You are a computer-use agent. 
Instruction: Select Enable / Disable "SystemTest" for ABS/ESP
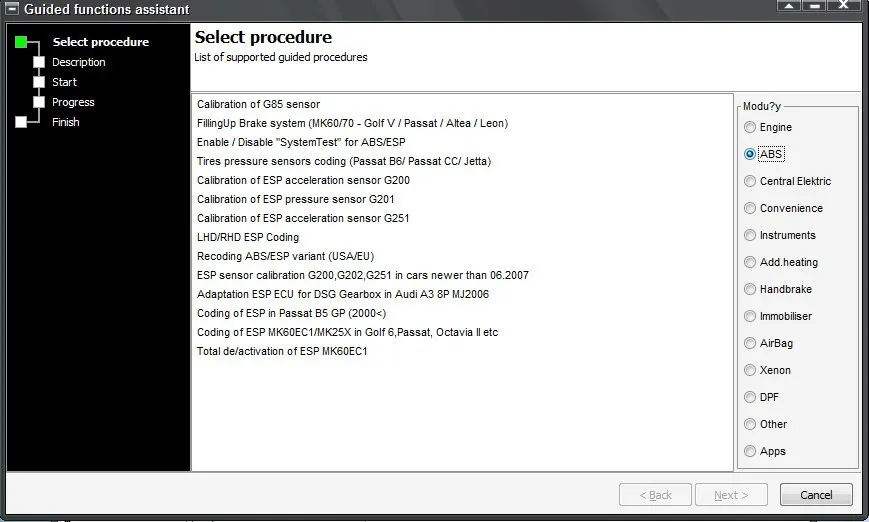click(301, 142)
